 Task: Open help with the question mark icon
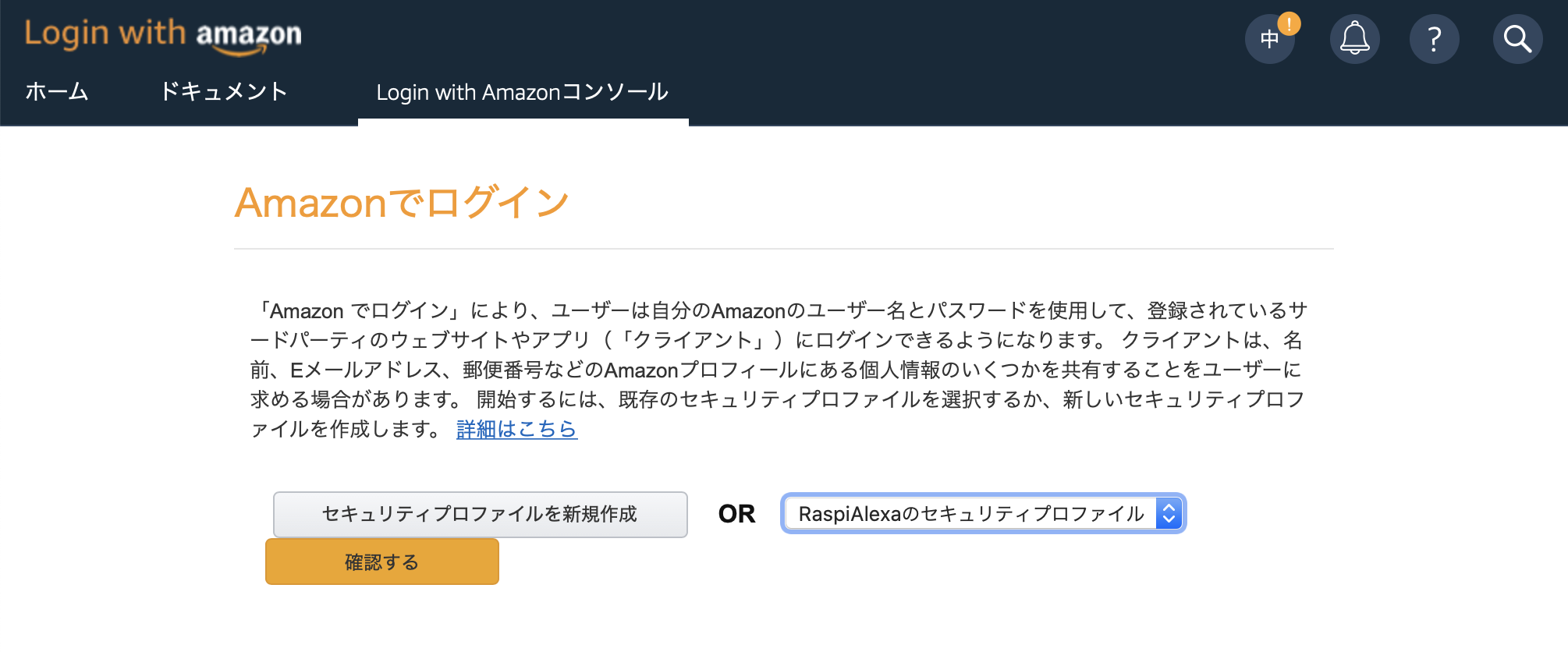(1434, 39)
